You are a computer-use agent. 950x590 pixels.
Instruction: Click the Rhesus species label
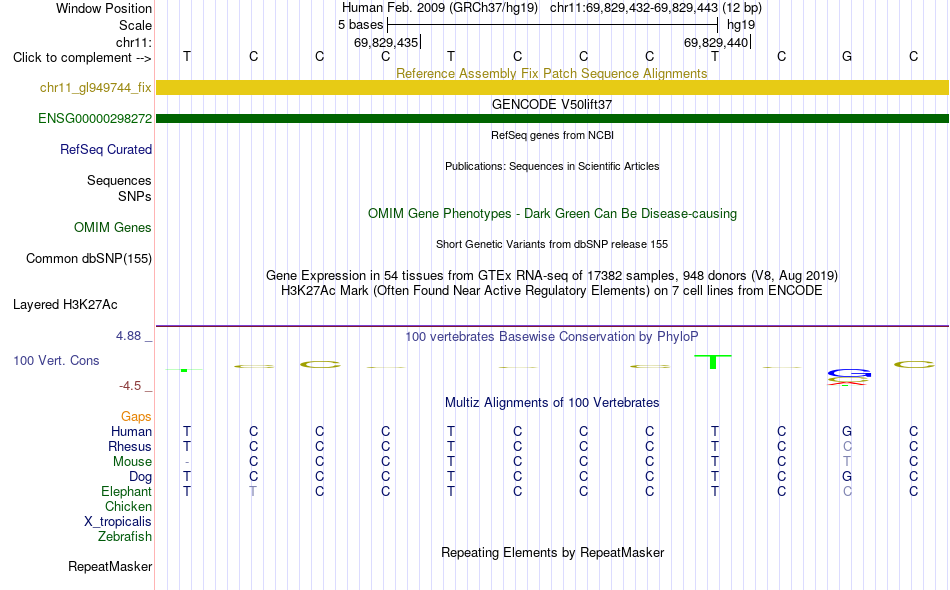[130, 446]
